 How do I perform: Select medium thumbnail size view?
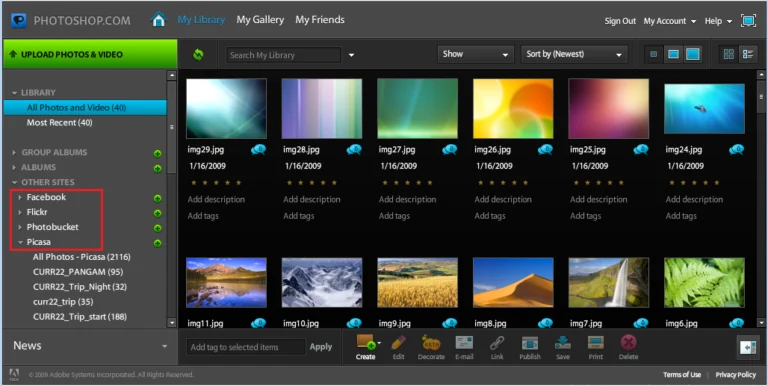click(673, 54)
